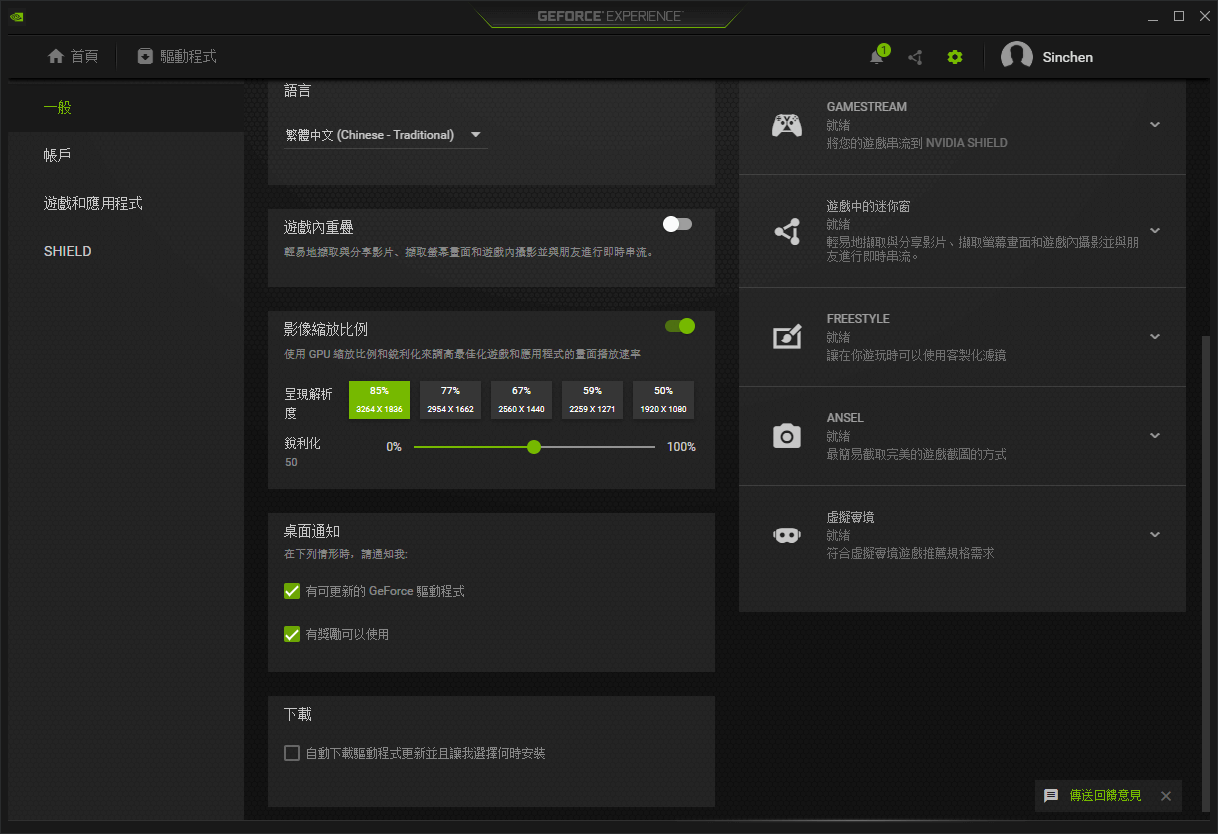Check the automatic driver download checkbox
Image resolution: width=1218 pixels, height=834 pixels.
pos(292,753)
